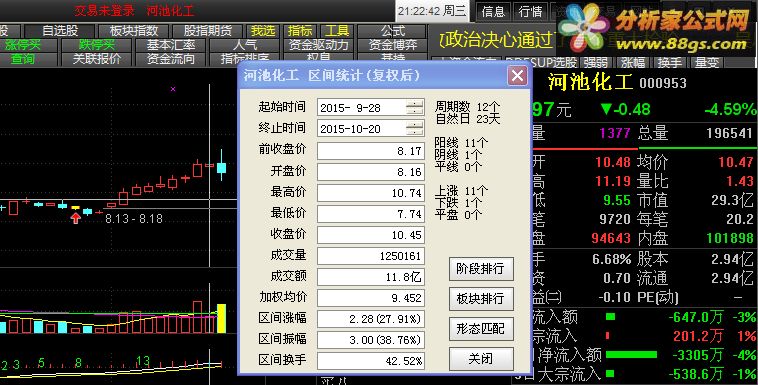This screenshot has height=385, width=758.
Task: Click the 开盘价 field showing 8.16
Action: (x=371, y=172)
